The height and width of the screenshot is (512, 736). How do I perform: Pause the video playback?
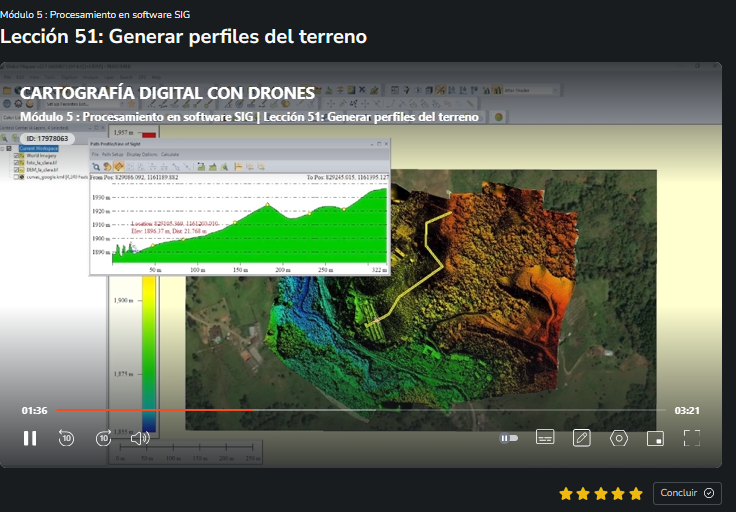point(30,438)
